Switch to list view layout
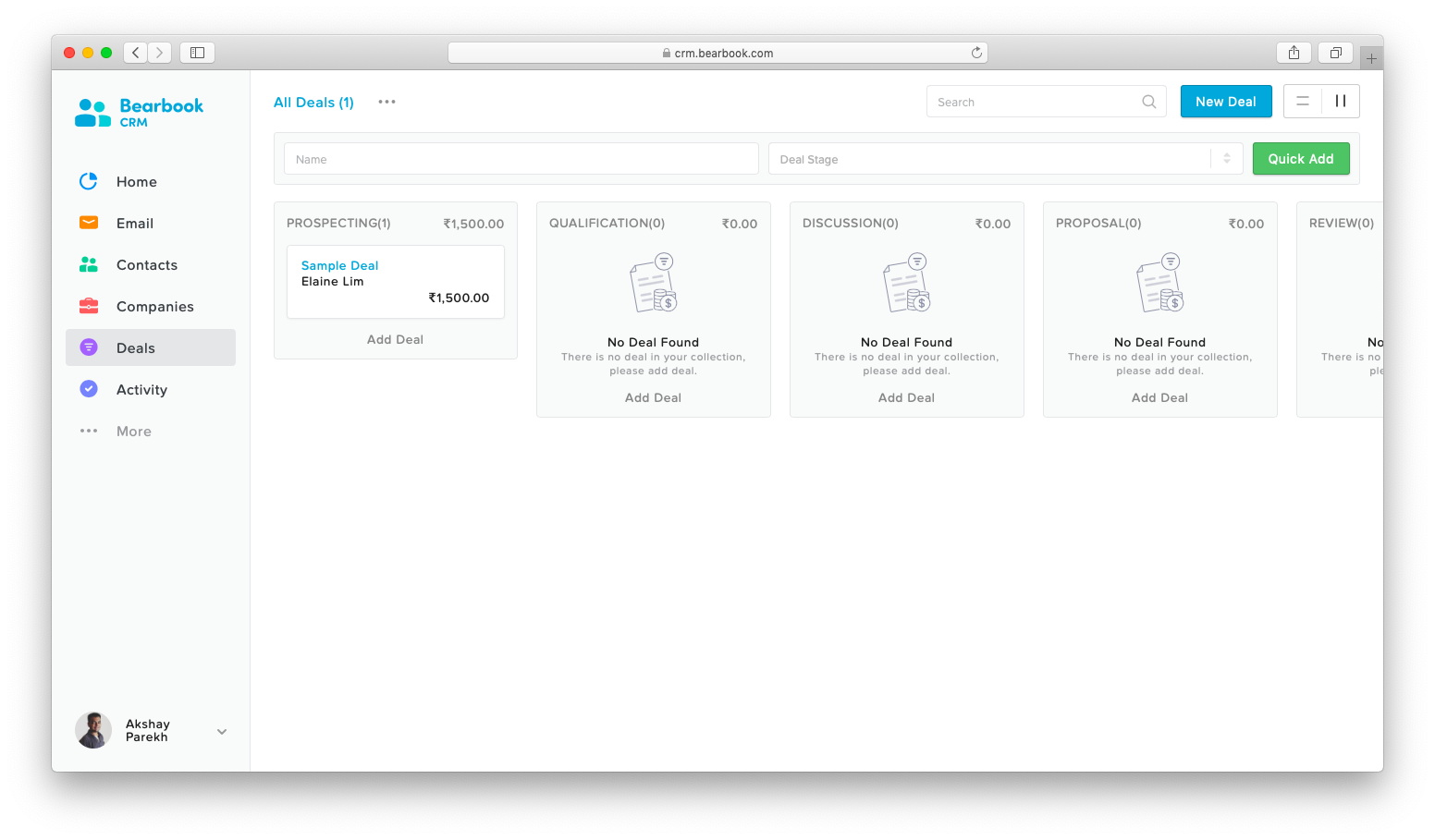This screenshot has height=840, width=1435. pyautogui.click(x=1303, y=102)
